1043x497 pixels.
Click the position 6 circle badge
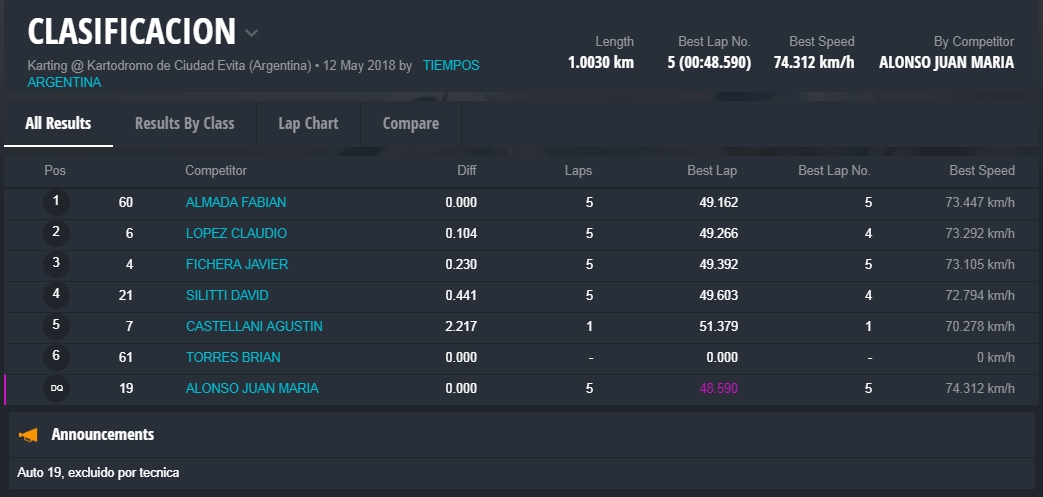56,357
